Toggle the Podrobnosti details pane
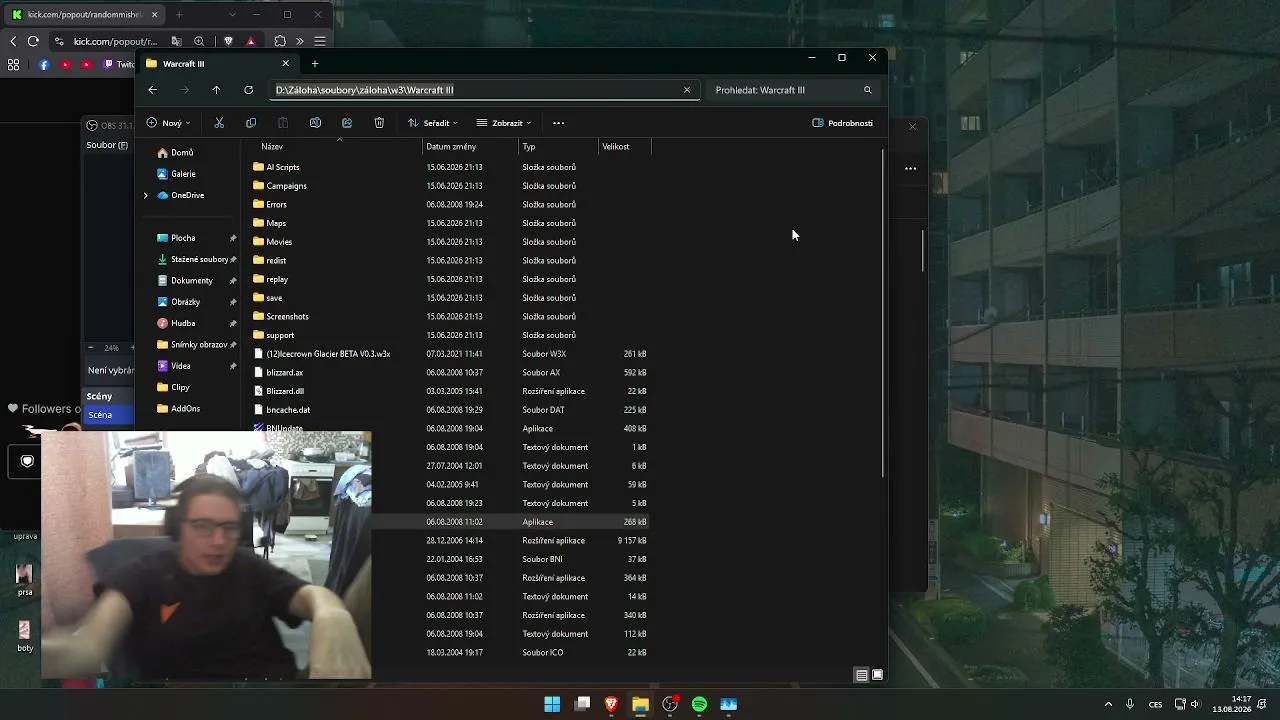Viewport: 1280px width, 720px height. point(842,123)
